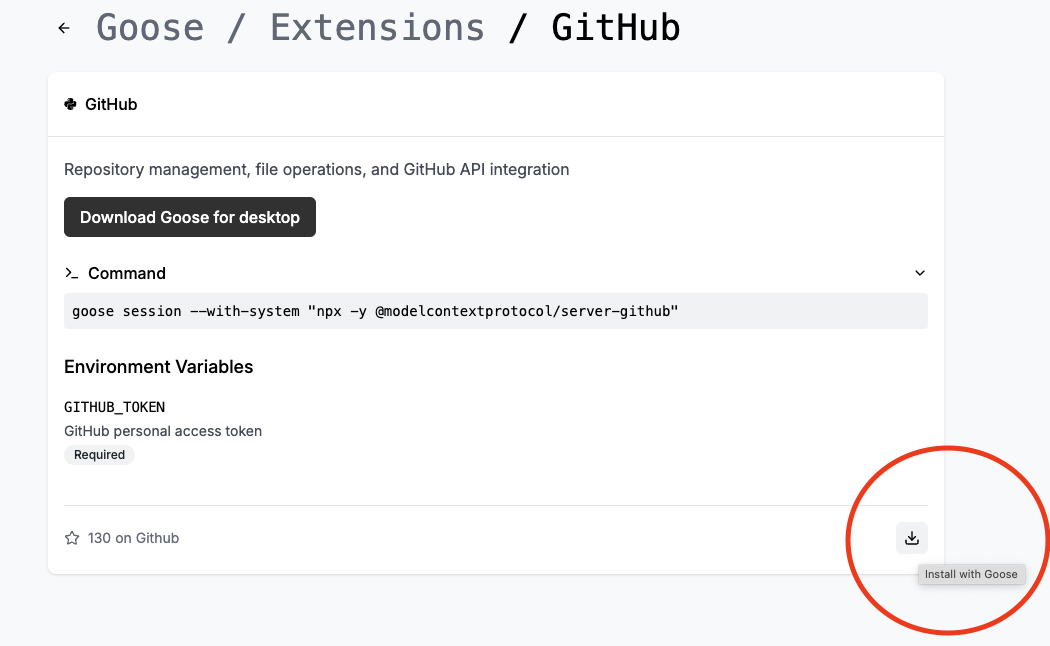1050x646 pixels.
Task: Click the Install with Goose tooltip
Action: (971, 574)
